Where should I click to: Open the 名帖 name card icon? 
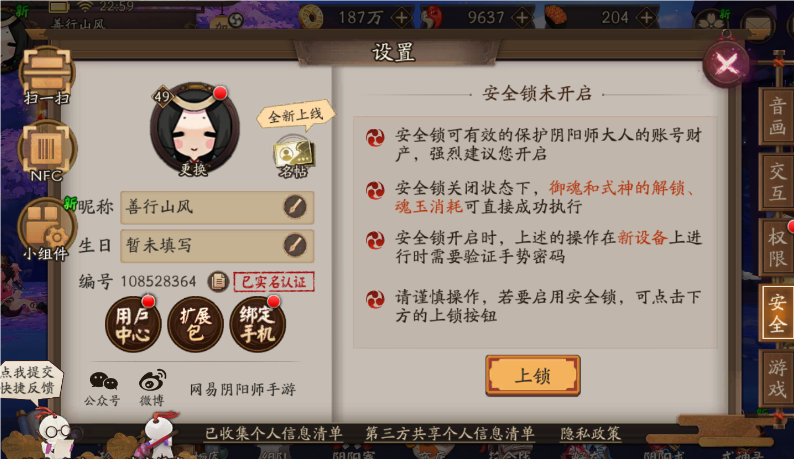click(294, 156)
